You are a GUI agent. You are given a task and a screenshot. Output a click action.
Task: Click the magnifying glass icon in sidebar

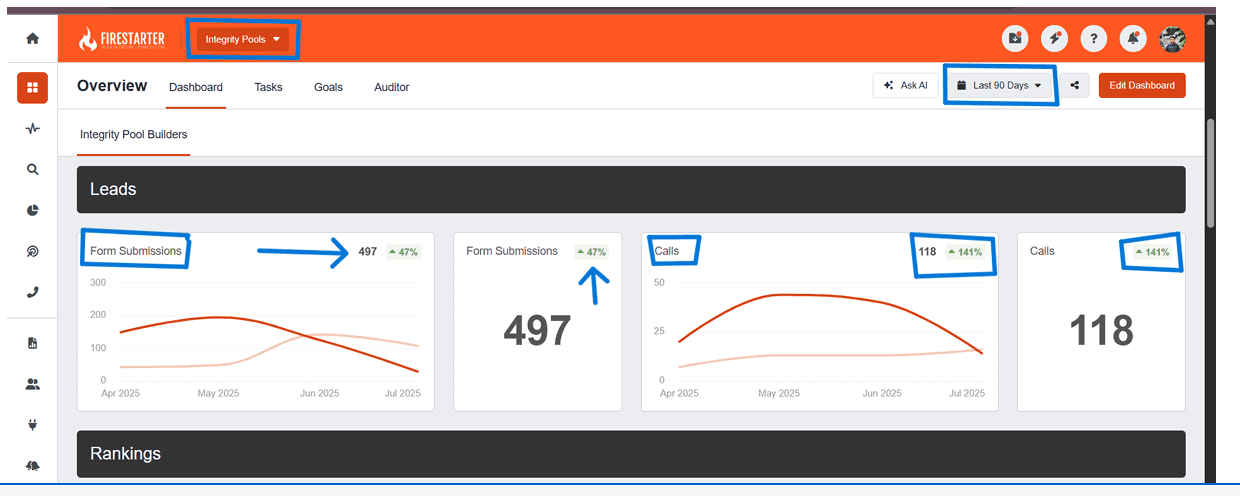(32, 170)
